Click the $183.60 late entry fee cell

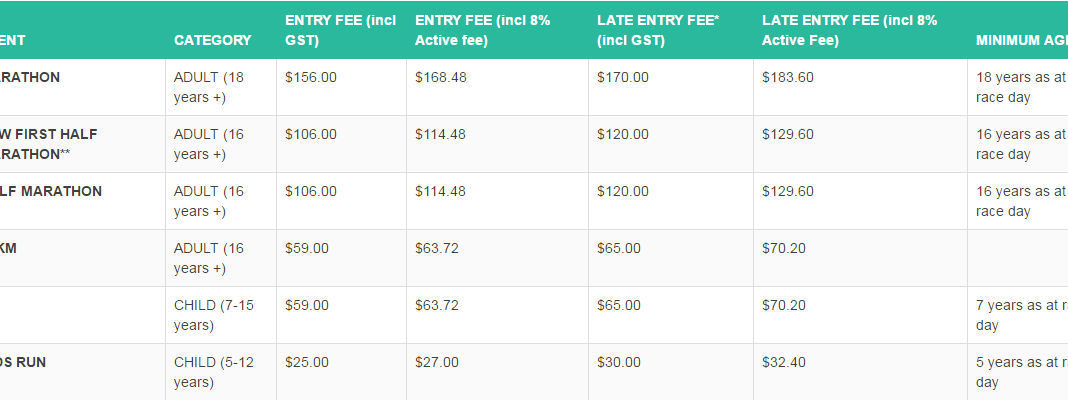[787, 78]
